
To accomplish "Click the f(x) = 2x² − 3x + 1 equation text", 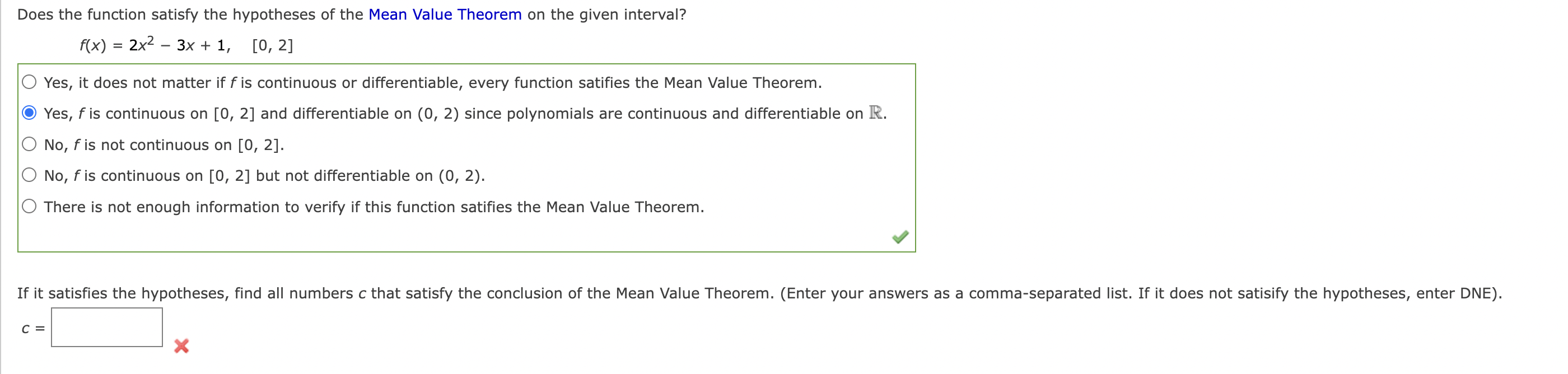I will [x=186, y=44].
